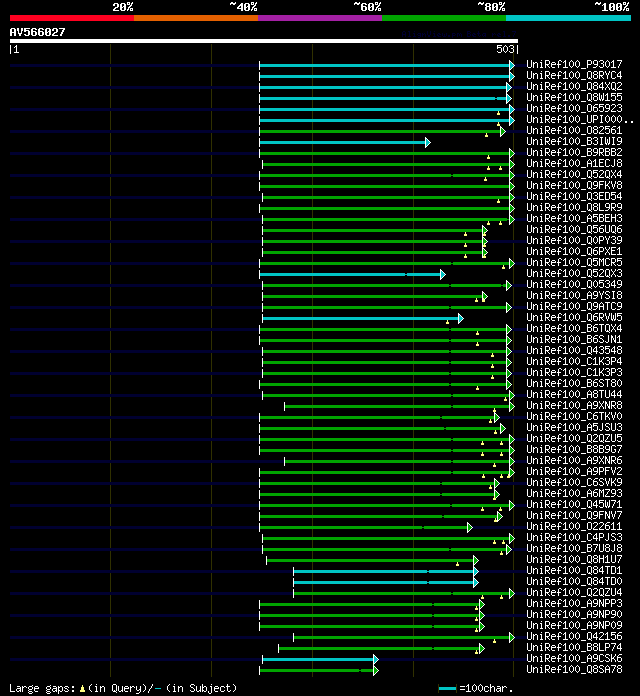The width and height of the screenshot is (640, 696).
Task: Select the UniRef100_A9NP09 label
Action: coord(574,626)
